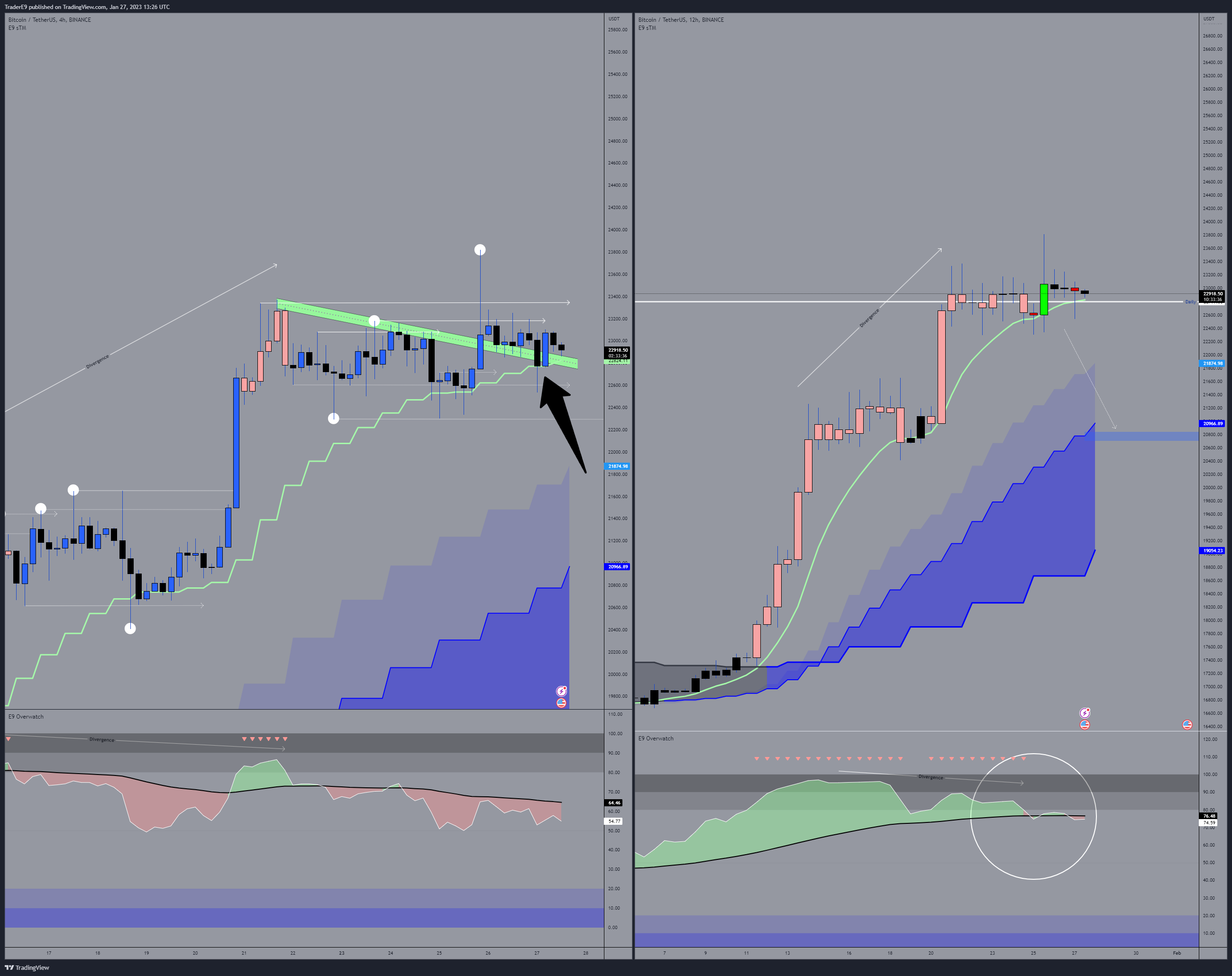Click the USDT currency label on the 12h axis
This screenshot has width=1232, height=976.
tap(1209, 19)
